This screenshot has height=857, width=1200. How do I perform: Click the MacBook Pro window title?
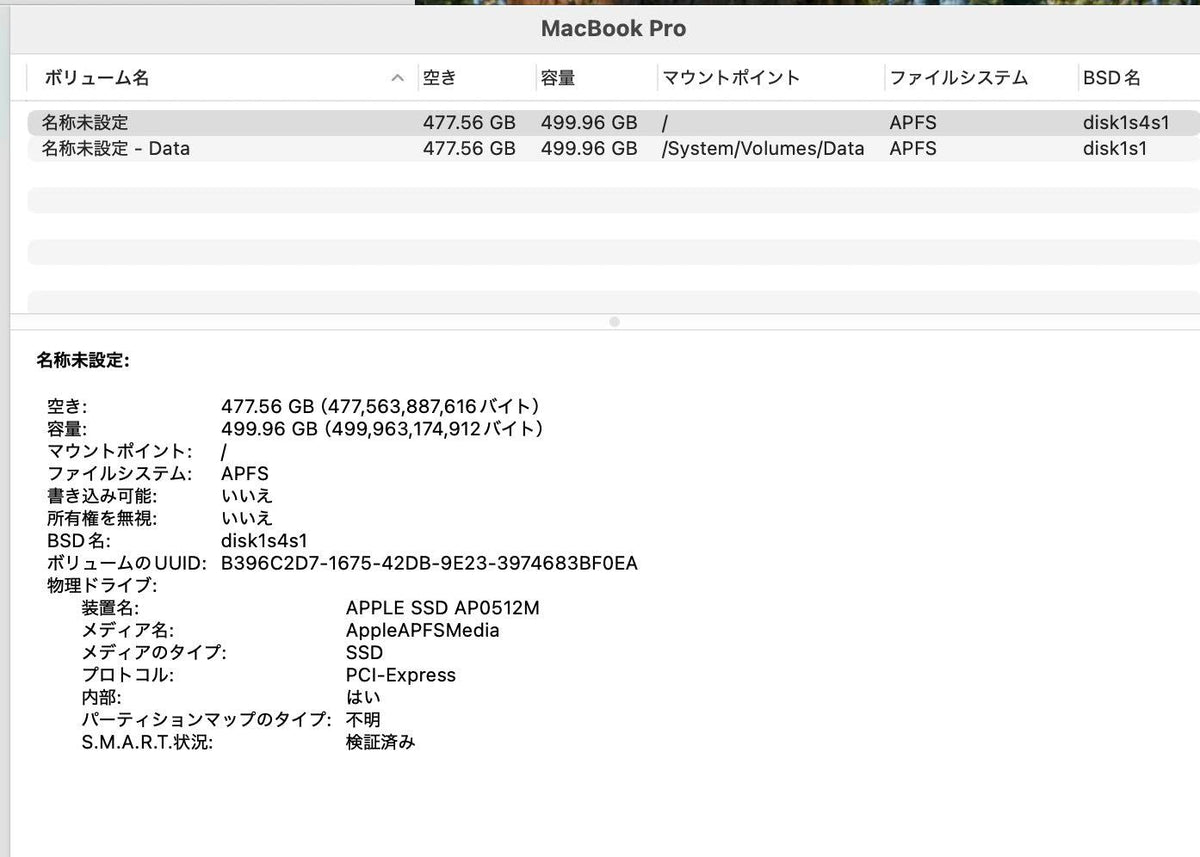[613, 28]
